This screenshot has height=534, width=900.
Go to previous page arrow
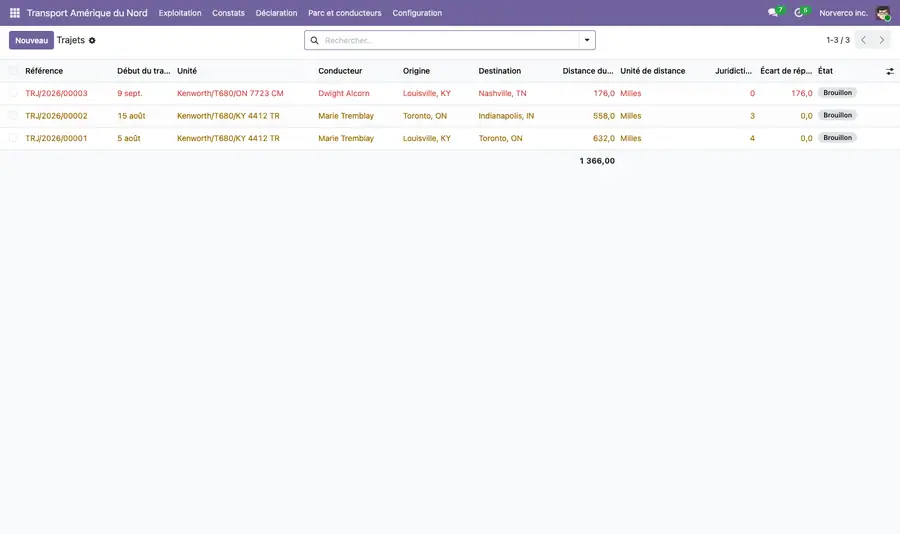[863, 40]
